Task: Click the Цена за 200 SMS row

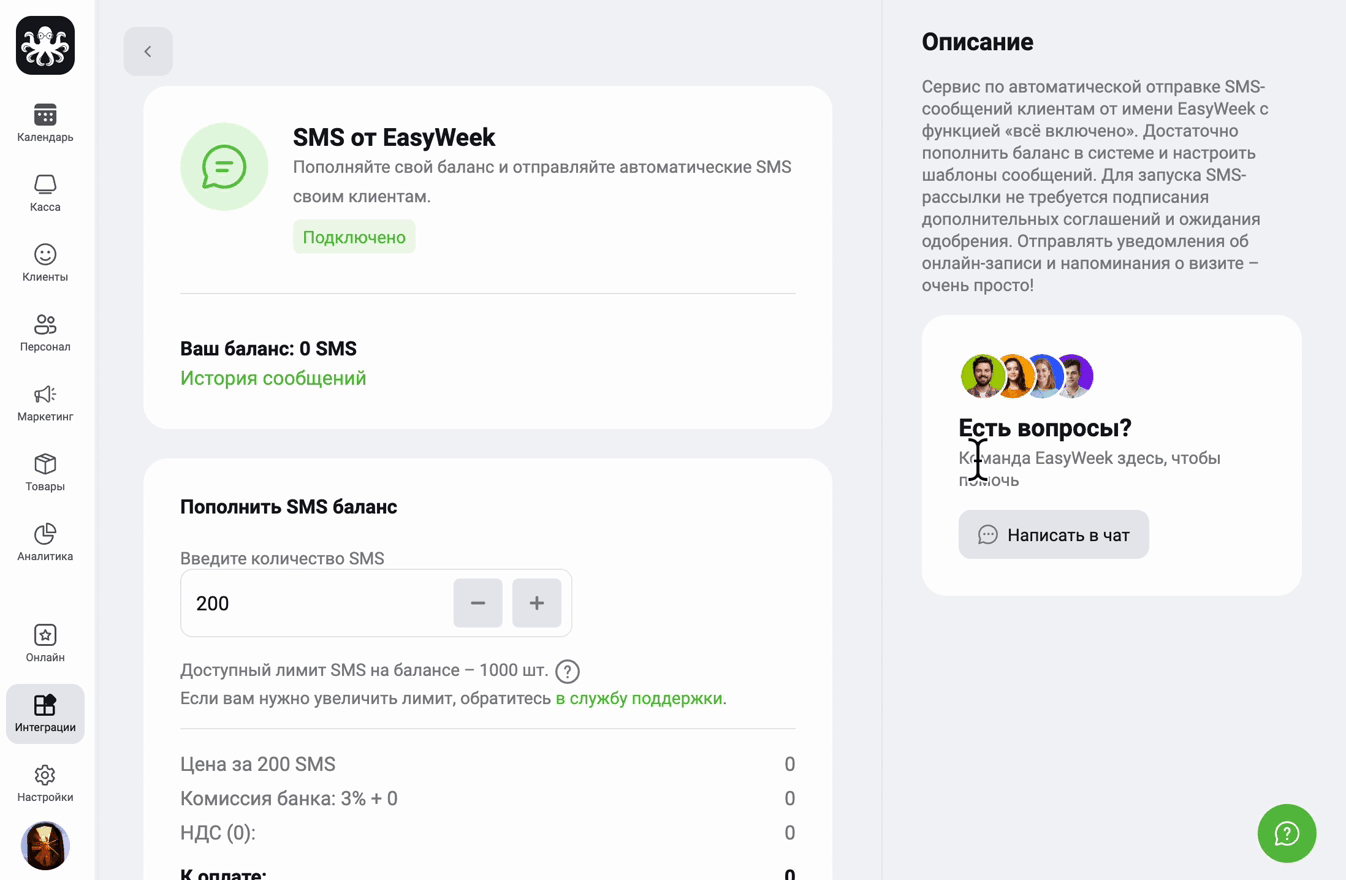Action: click(x=488, y=764)
